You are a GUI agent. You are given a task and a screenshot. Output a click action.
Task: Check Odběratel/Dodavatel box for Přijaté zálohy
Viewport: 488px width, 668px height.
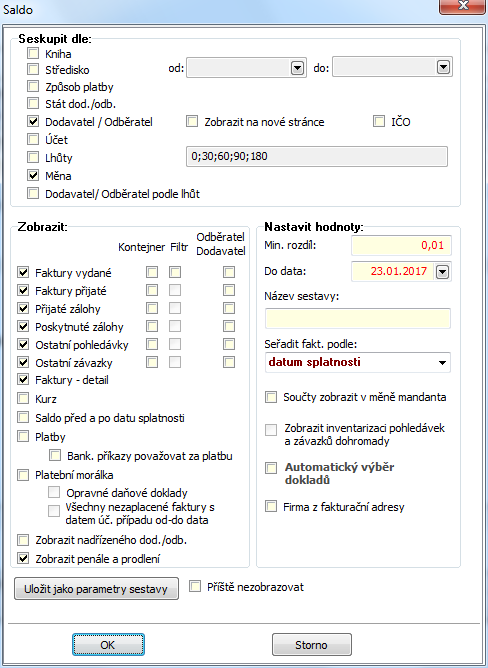[x=229, y=308]
